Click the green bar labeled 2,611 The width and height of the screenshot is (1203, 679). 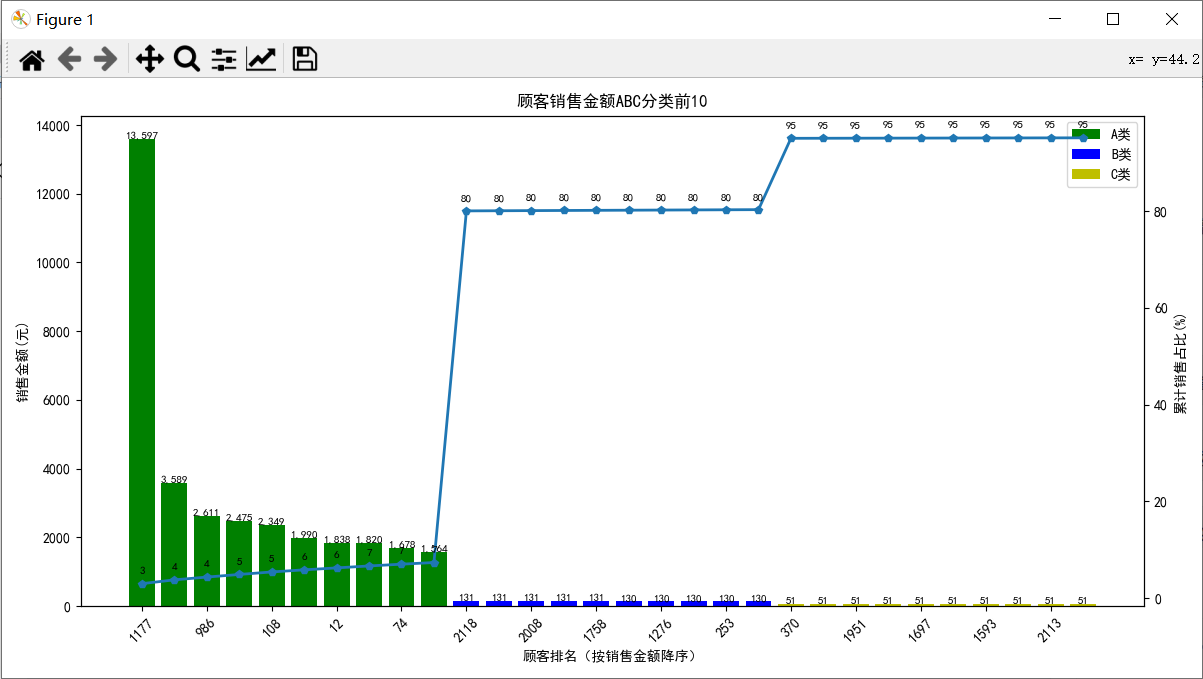click(x=207, y=561)
